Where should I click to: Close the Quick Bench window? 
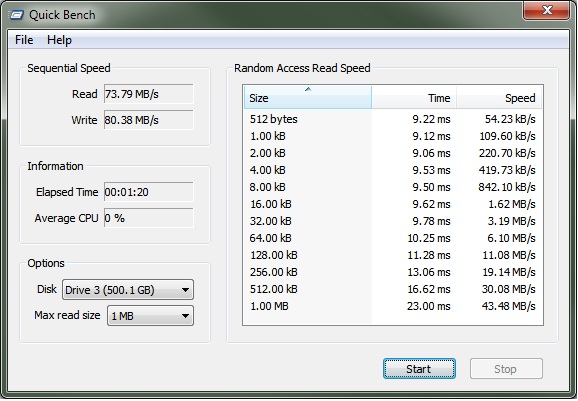[547, 10]
